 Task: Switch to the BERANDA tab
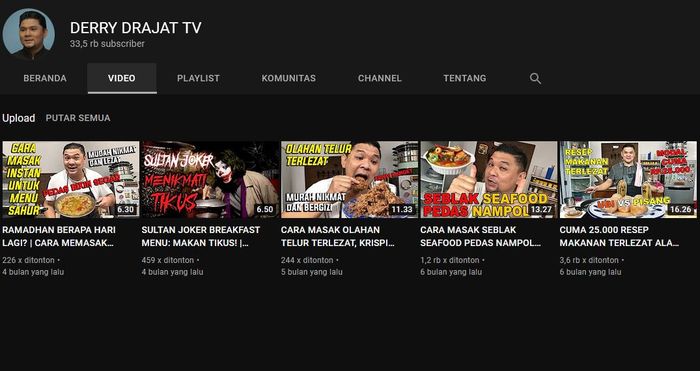click(x=45, y=78)
